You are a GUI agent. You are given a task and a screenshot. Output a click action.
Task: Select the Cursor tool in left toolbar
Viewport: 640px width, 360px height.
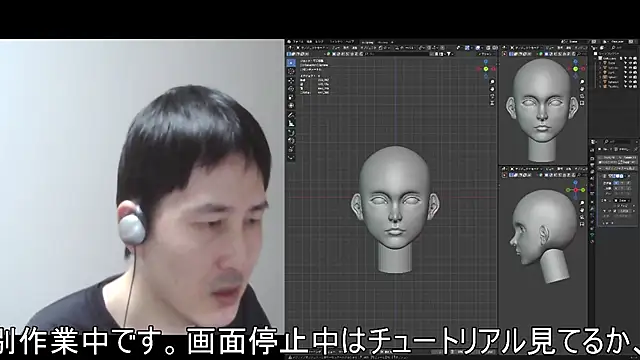[291, 71]
